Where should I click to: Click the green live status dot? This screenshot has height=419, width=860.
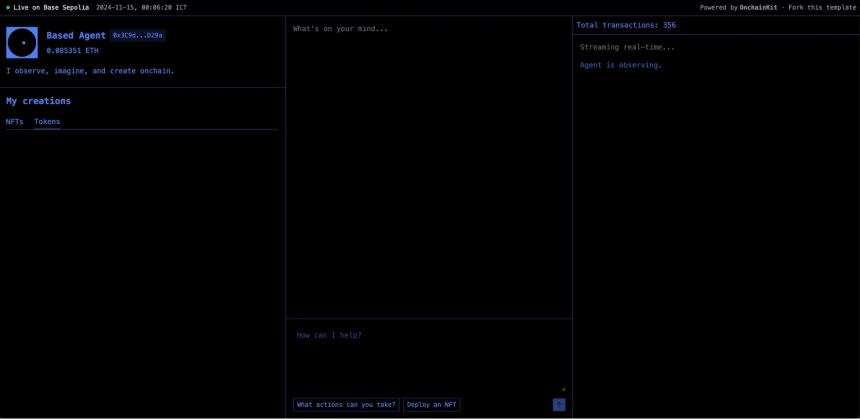[8, 8]
